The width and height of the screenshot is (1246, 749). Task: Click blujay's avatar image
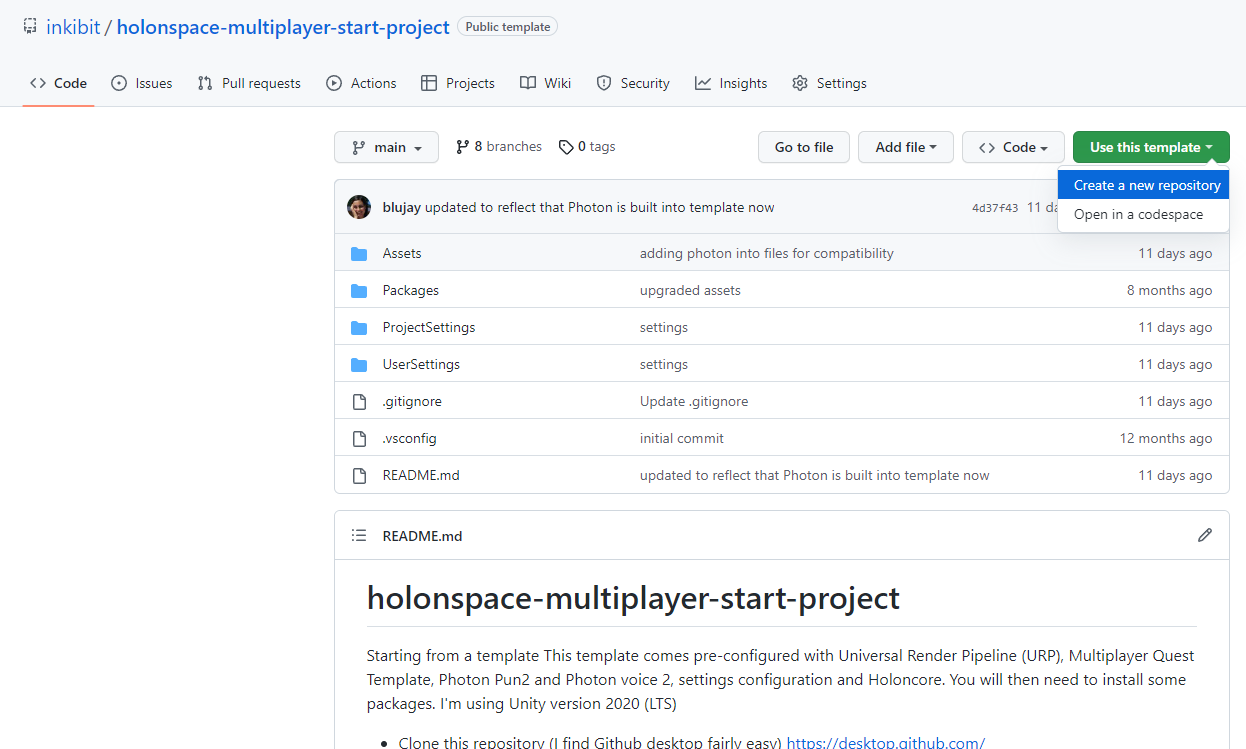point(359,207)
